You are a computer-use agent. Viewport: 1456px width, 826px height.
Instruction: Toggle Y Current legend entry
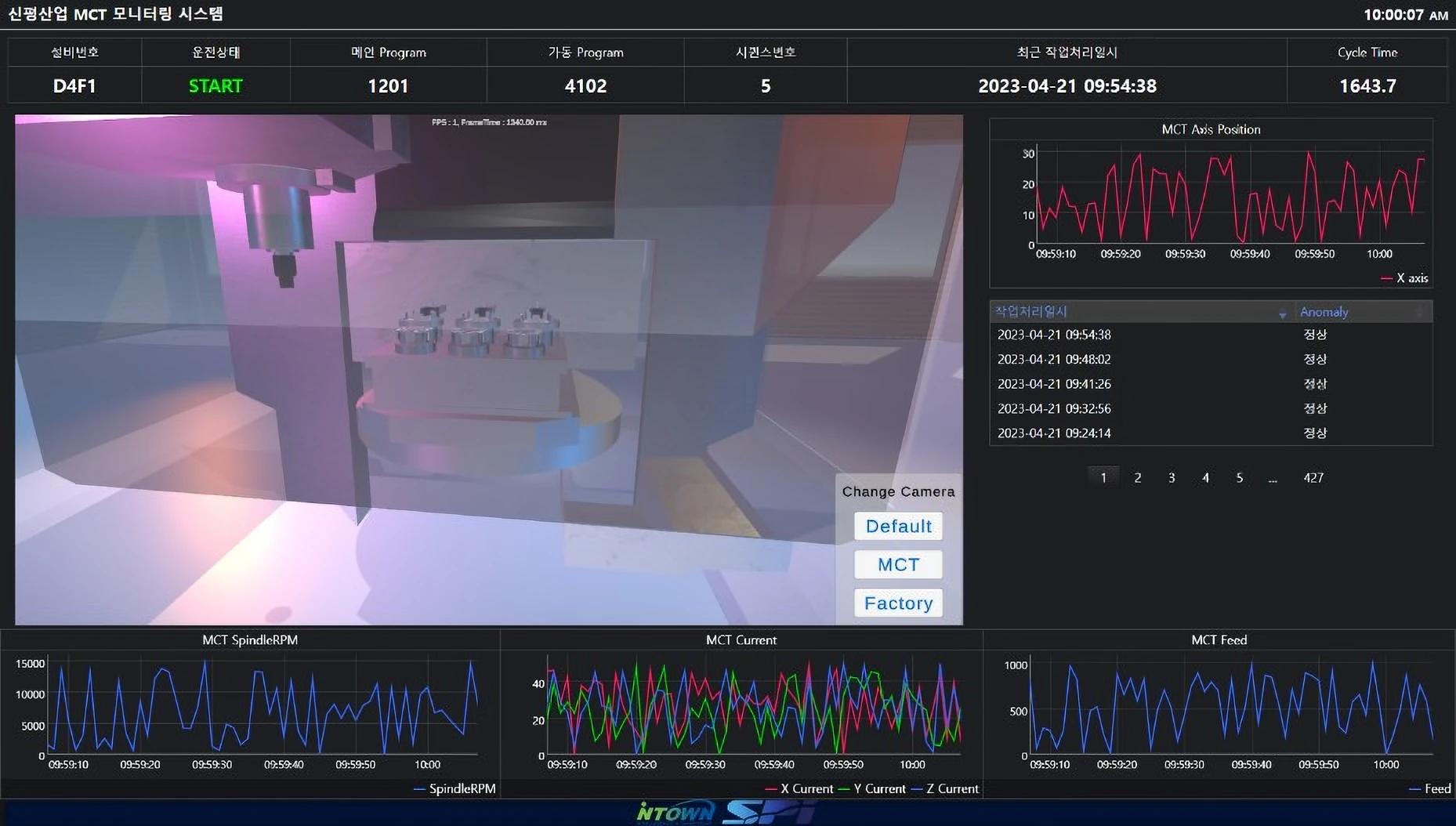(871, 788)
